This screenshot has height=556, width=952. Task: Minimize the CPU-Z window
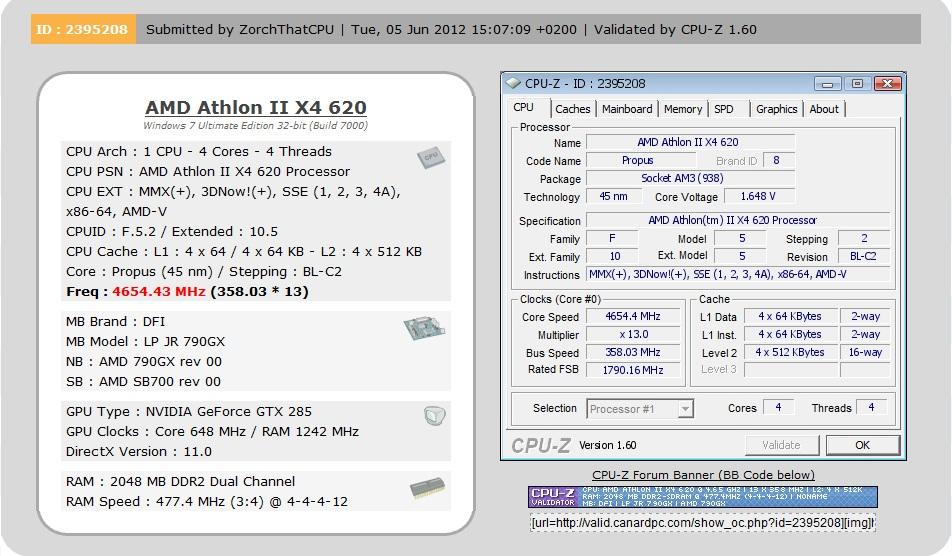tap(828, 84)
